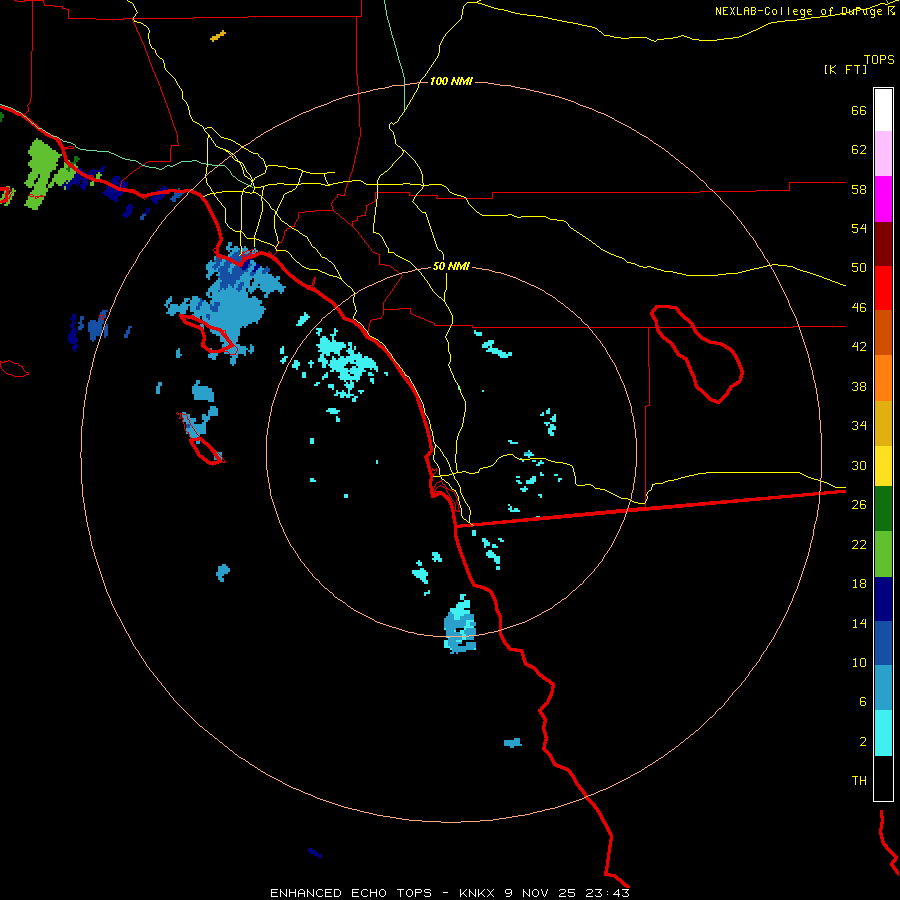
Task: Click the TH threshold label
Action: [859, 781]
